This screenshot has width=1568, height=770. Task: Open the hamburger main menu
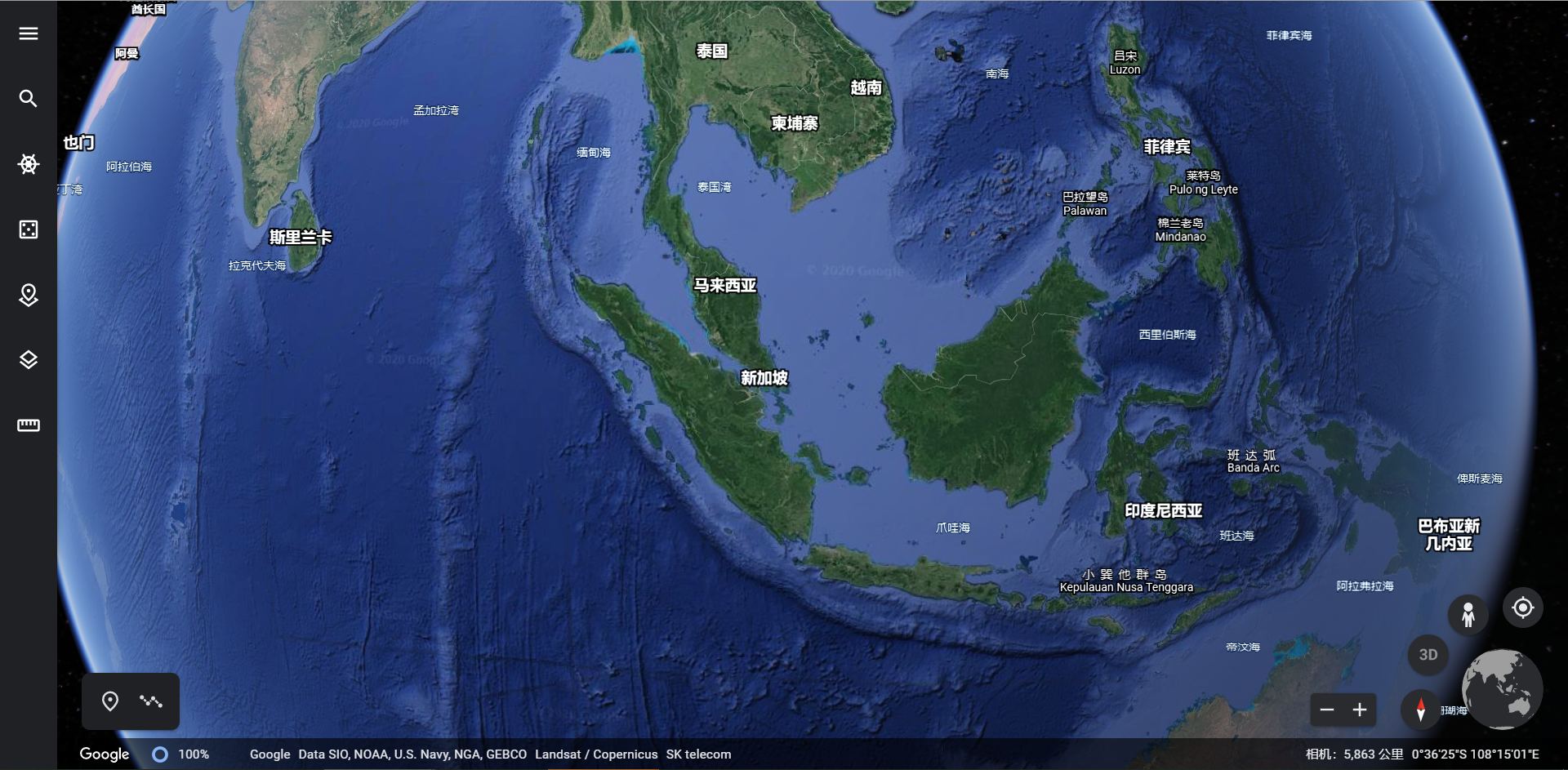29,33
